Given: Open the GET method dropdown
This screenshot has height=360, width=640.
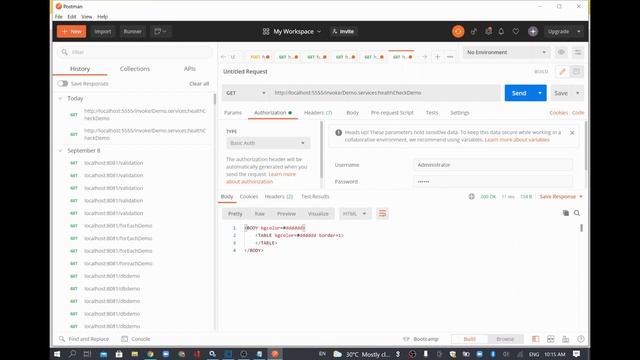Looking at the screenshot, I should [x=246, y=93].
